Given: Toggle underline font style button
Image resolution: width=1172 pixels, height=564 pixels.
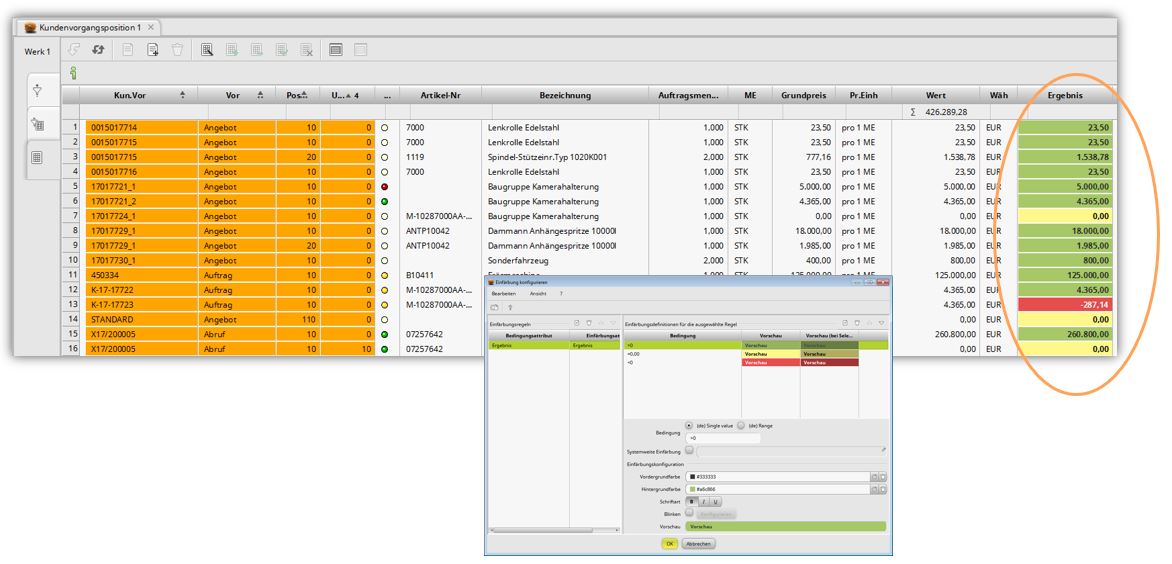Looking at the screenshot, I should click(x=715, y=501).
